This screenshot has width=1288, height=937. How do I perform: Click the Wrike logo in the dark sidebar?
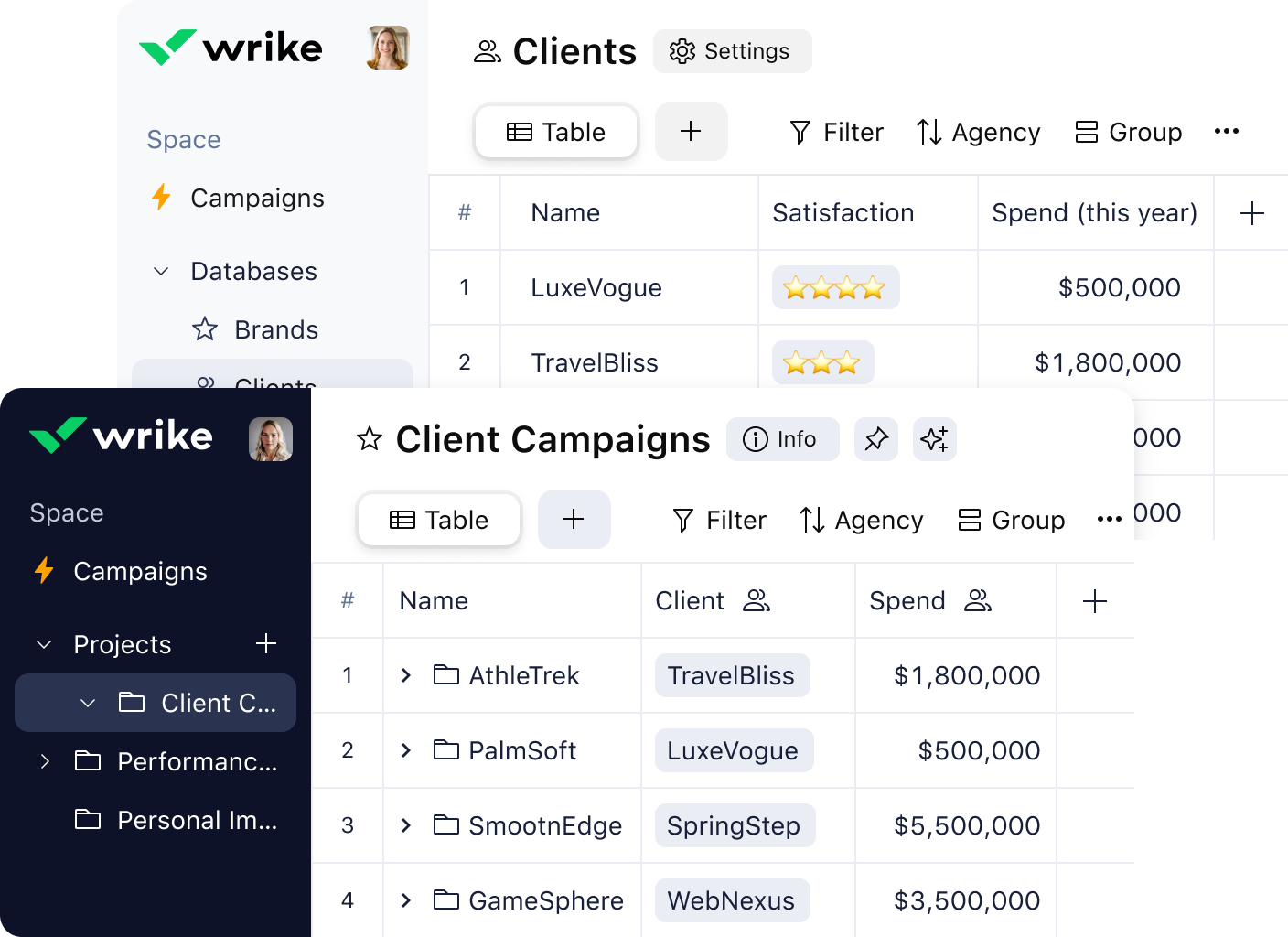pos(121,436)
